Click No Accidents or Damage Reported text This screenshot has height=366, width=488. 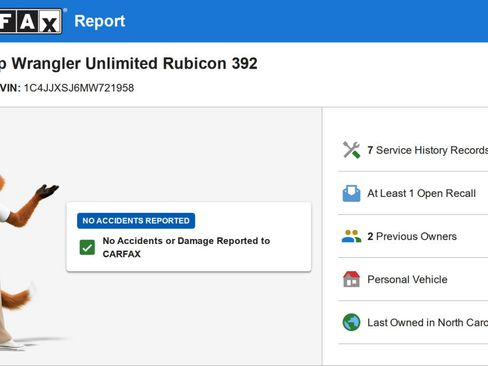click(x=186, y=247)
